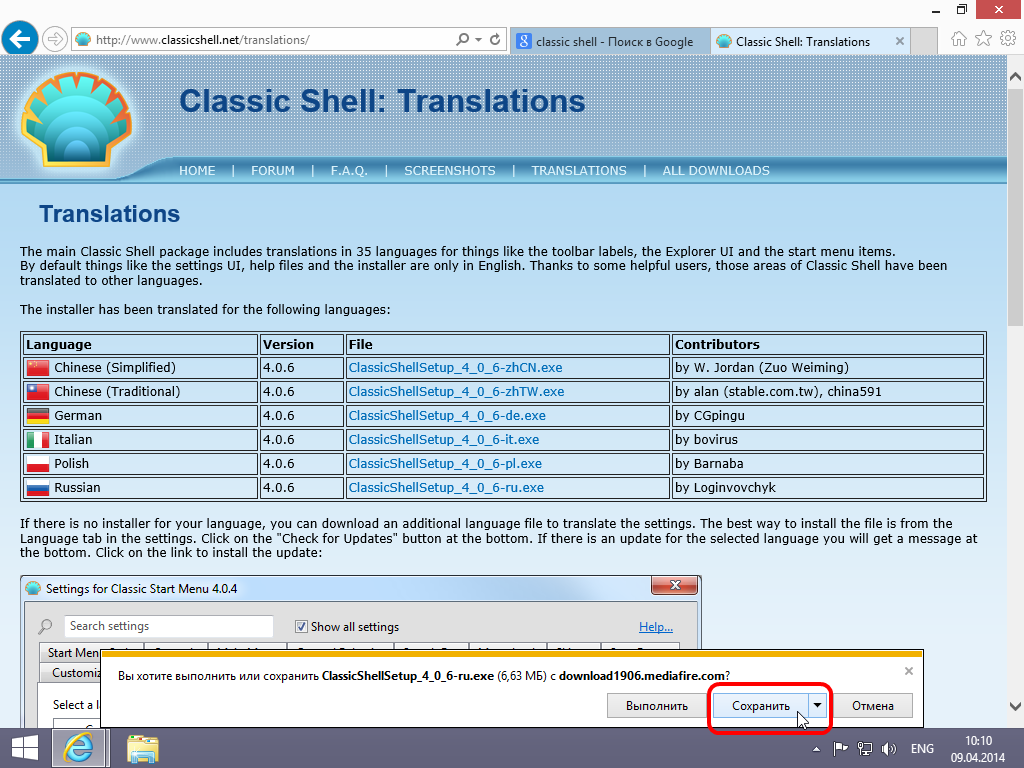Refresh the page with reload icon

pyautogui.click(x=495, y=39)
